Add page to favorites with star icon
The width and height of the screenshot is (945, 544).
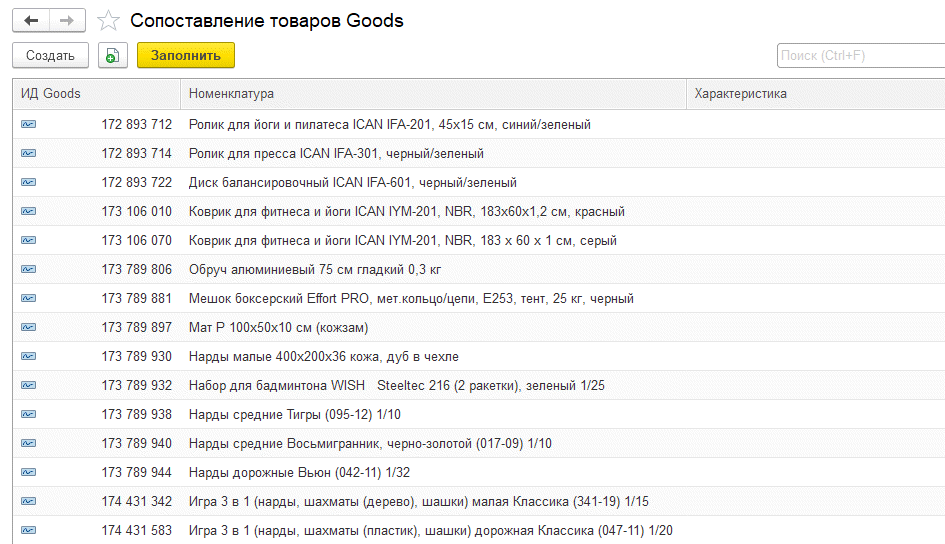coord(109,21)
